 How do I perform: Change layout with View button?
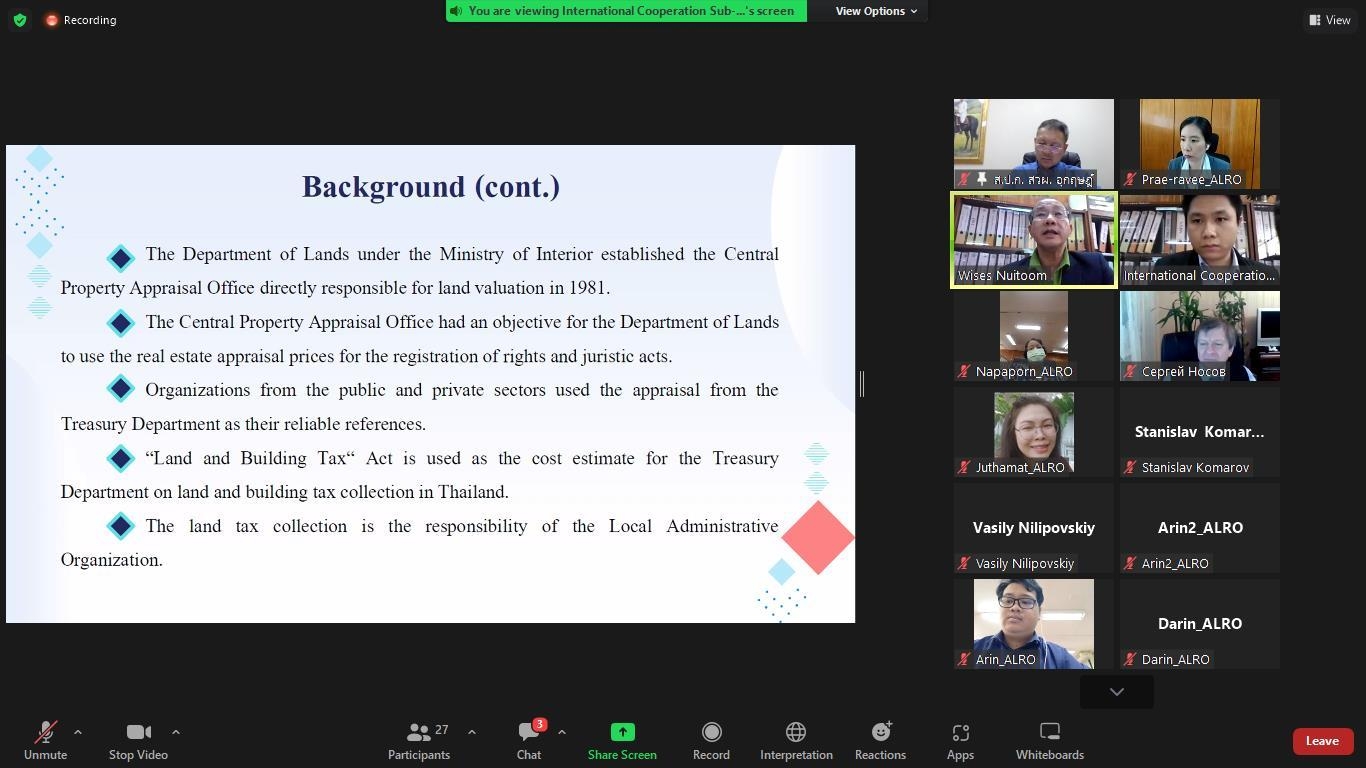(x=1330, y=20)
